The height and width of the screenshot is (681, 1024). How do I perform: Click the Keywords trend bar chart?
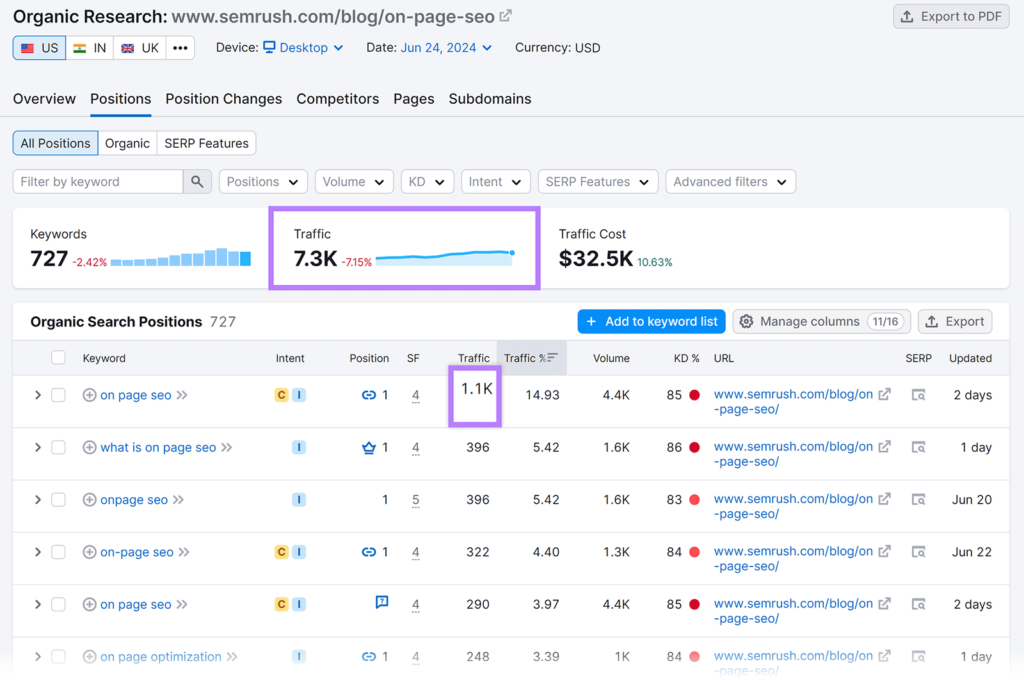coord(180,257)
